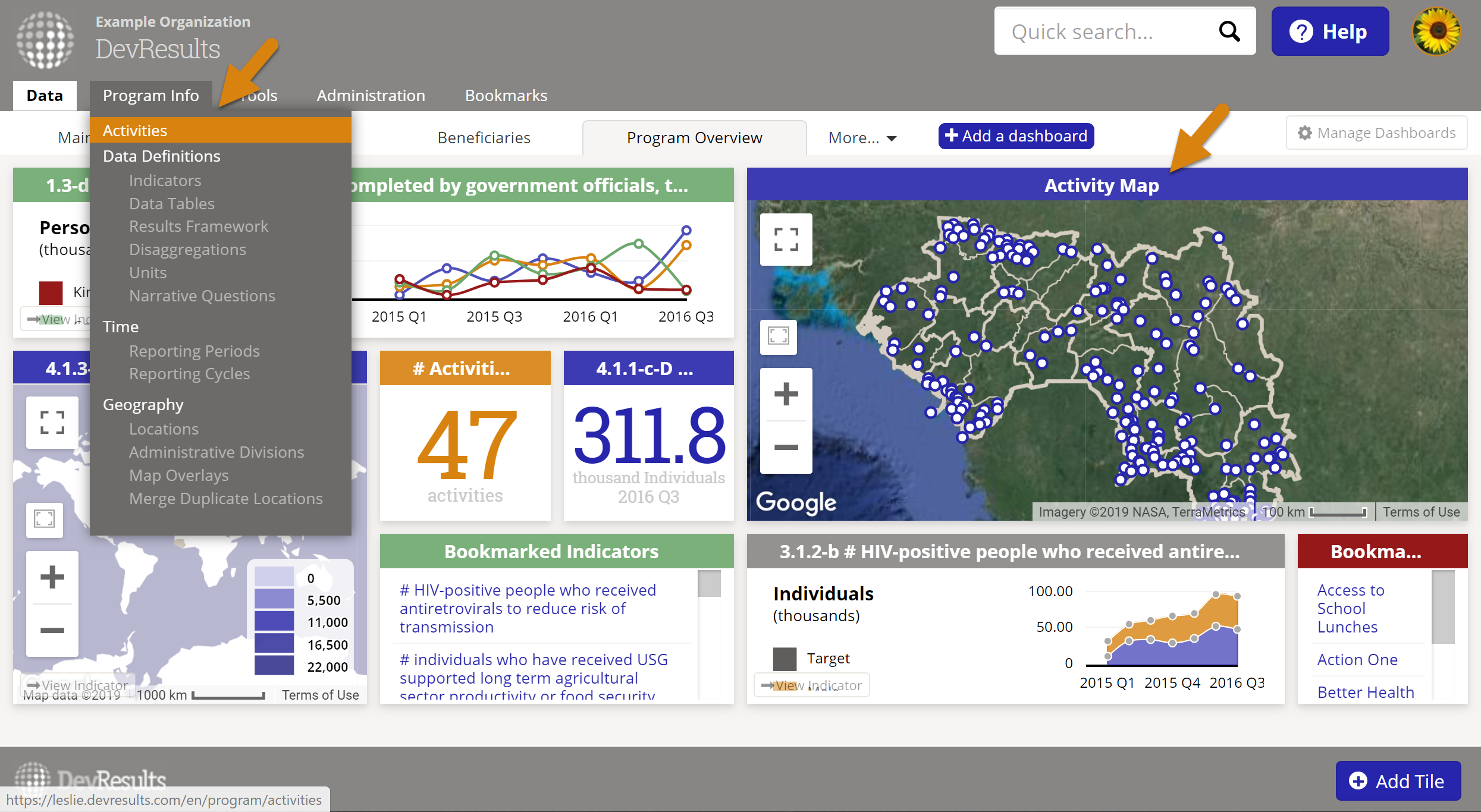
Task: Open the Program Info menu
Action: pos(150,95)
